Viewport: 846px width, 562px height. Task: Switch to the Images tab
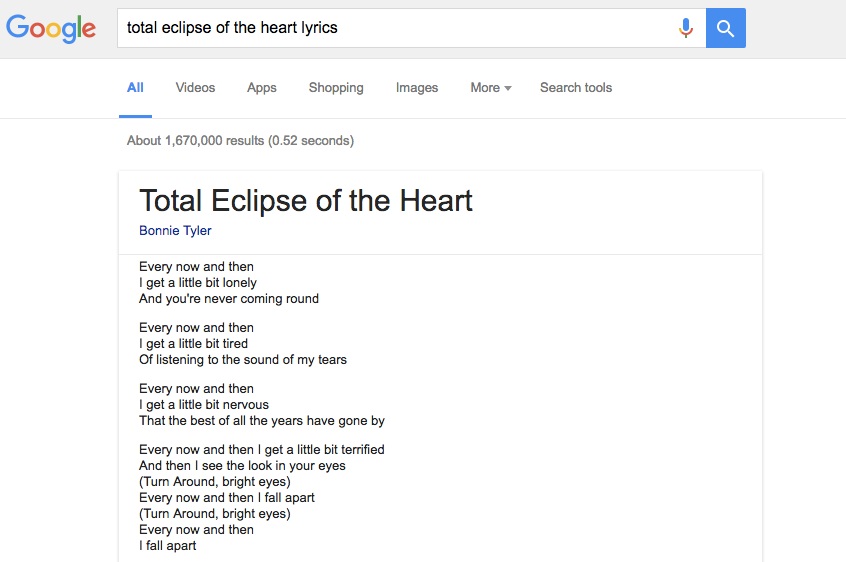[417, 88]
